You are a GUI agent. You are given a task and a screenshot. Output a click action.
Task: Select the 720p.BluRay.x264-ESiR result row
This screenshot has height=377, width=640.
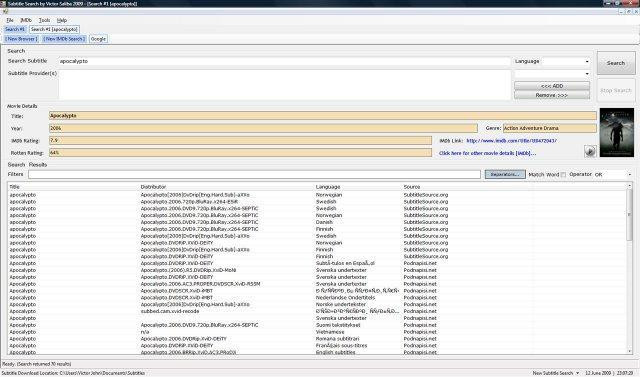click(x=317, y=202)
